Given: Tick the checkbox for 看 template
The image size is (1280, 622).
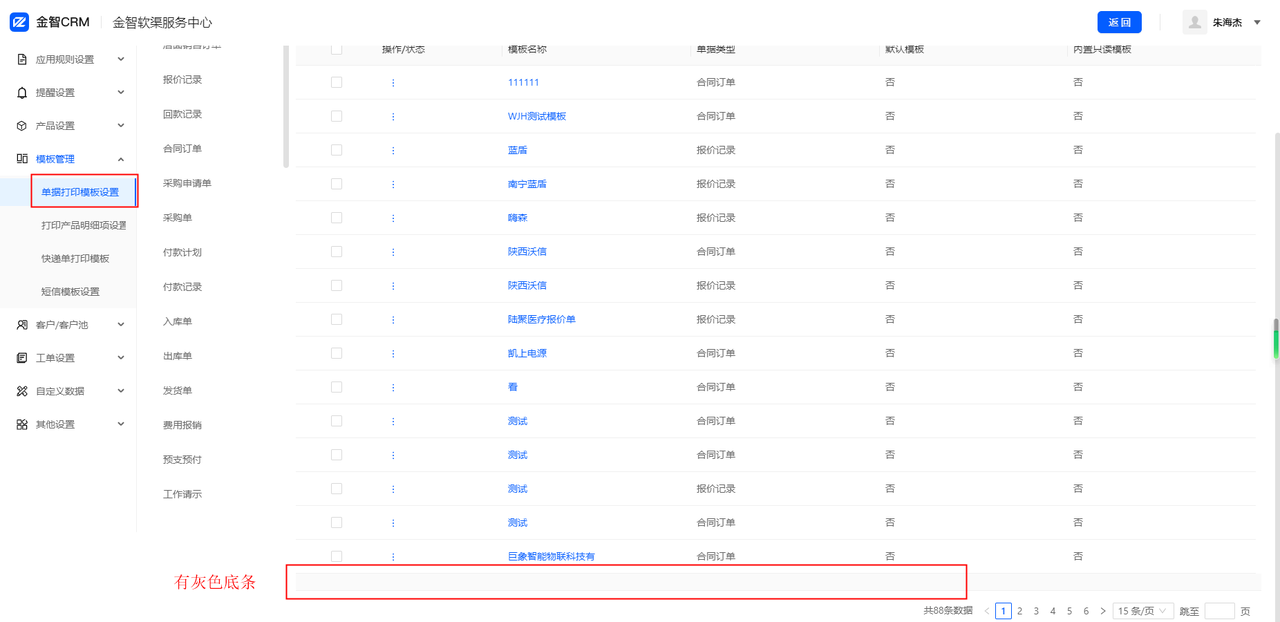Looking at the screenshot, I should click(x=336, y=387).
